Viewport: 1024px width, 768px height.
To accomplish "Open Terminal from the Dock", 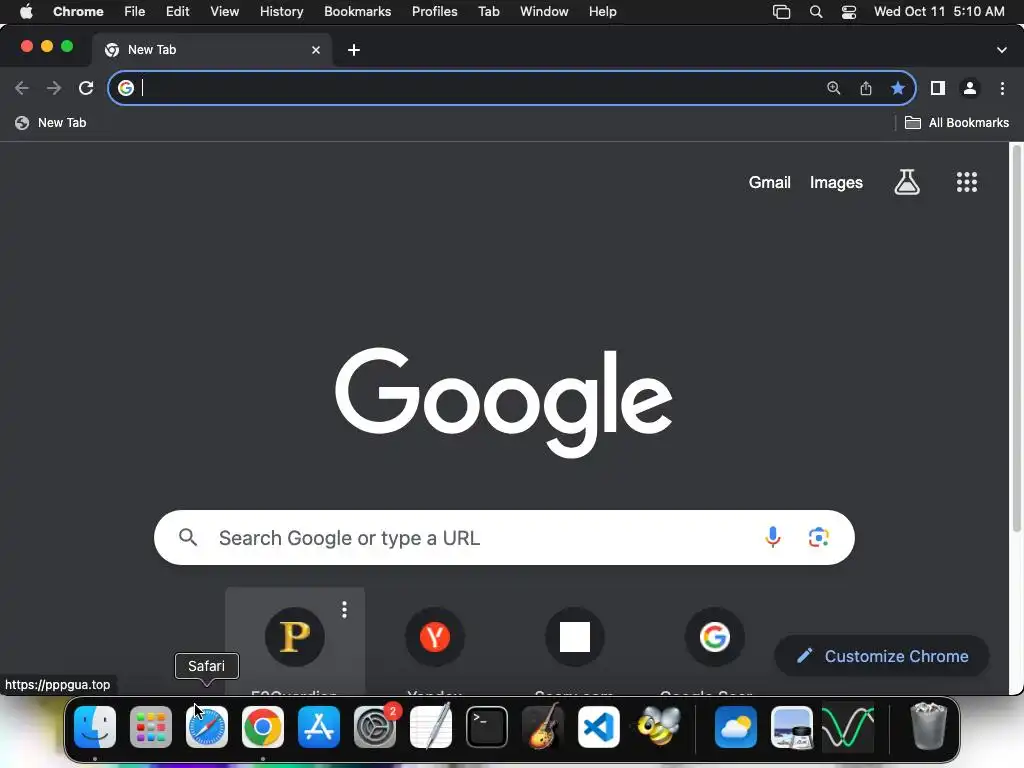I will pyautogui.click(x=487, y=727).
